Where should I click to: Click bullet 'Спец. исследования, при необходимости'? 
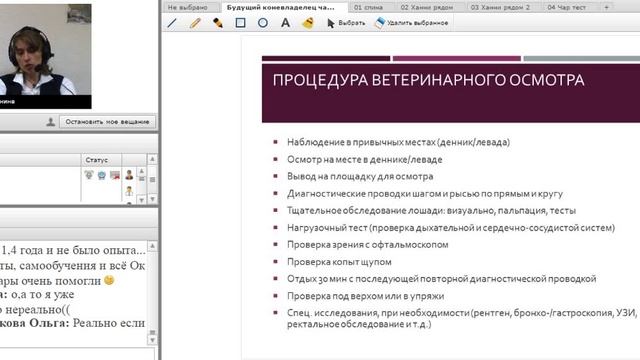pyautogui.click(x=462, y=318)
